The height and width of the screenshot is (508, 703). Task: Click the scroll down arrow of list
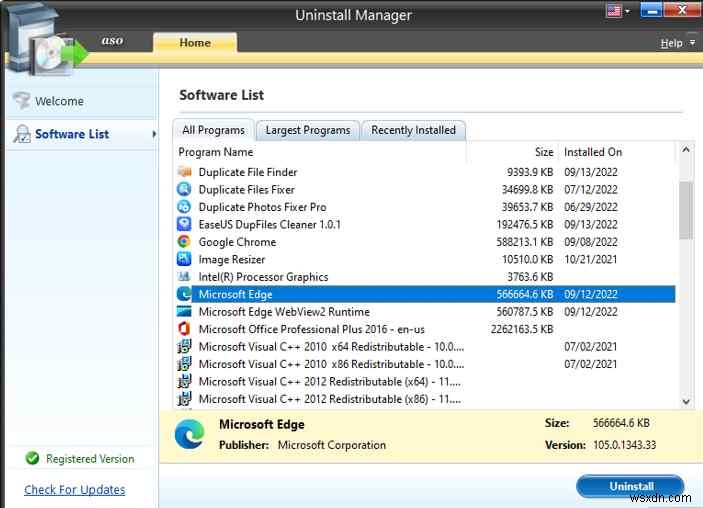686,401
